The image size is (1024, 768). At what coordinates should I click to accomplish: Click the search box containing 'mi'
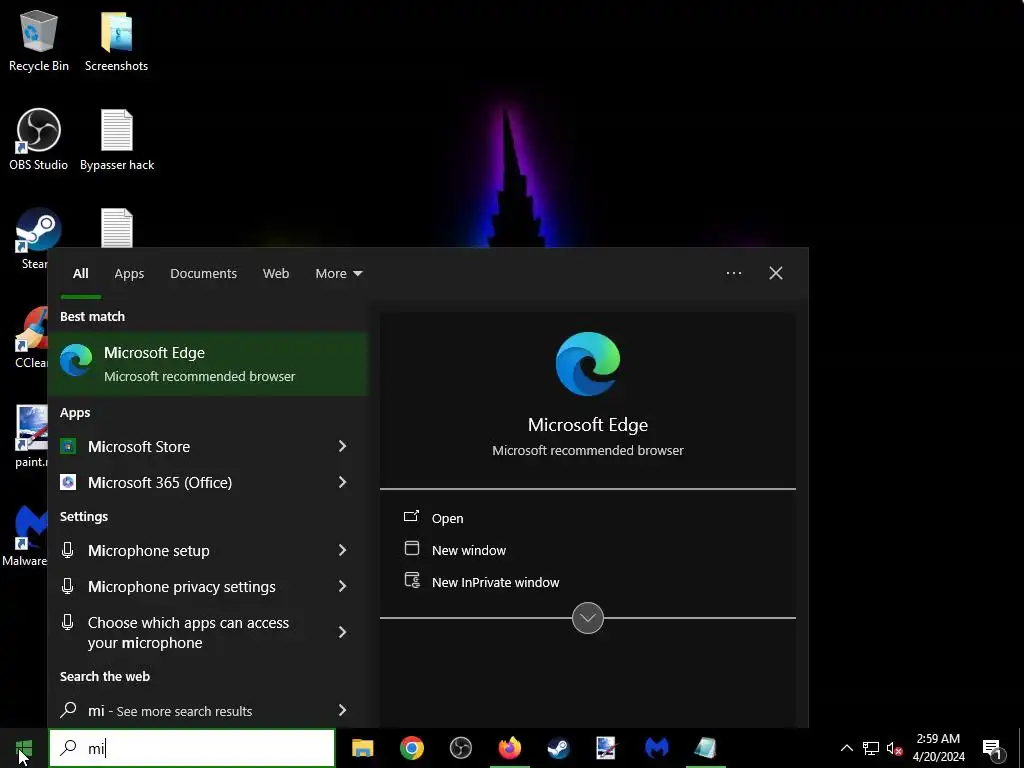(x=192, y=748)
